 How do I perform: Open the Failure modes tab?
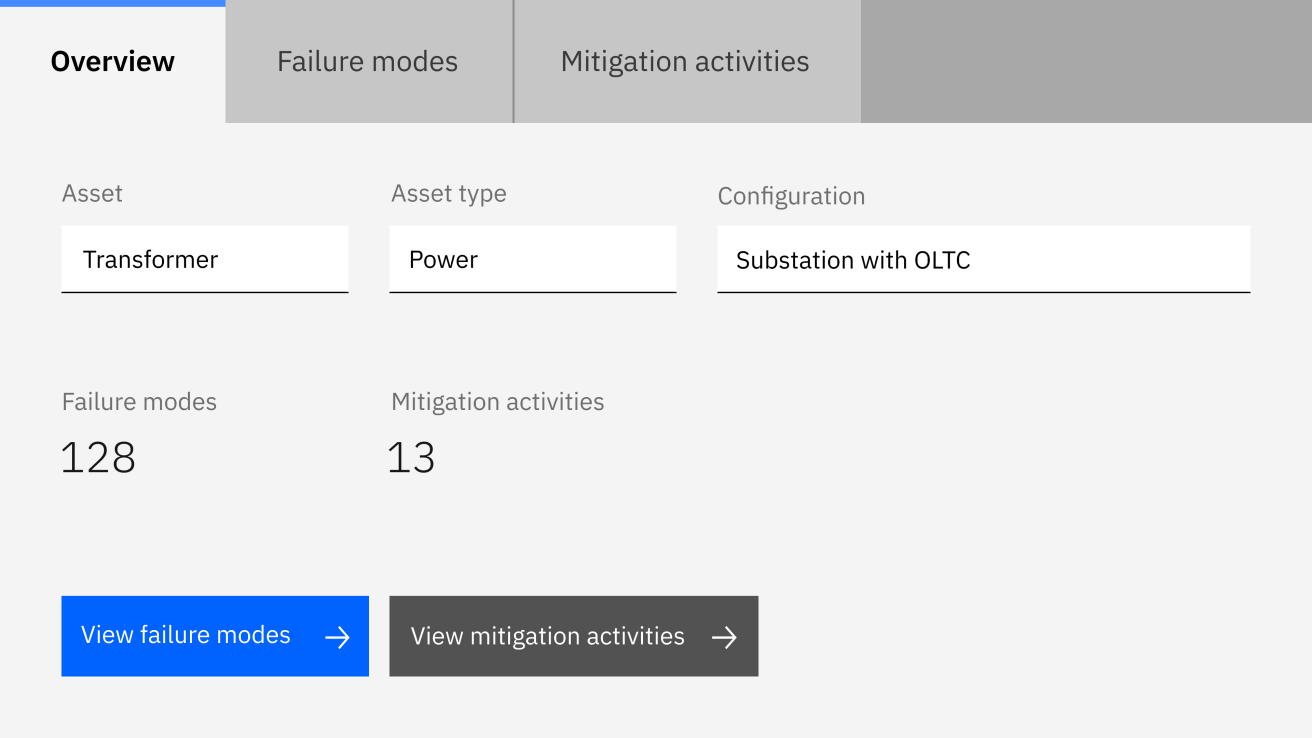pos(367,62)
